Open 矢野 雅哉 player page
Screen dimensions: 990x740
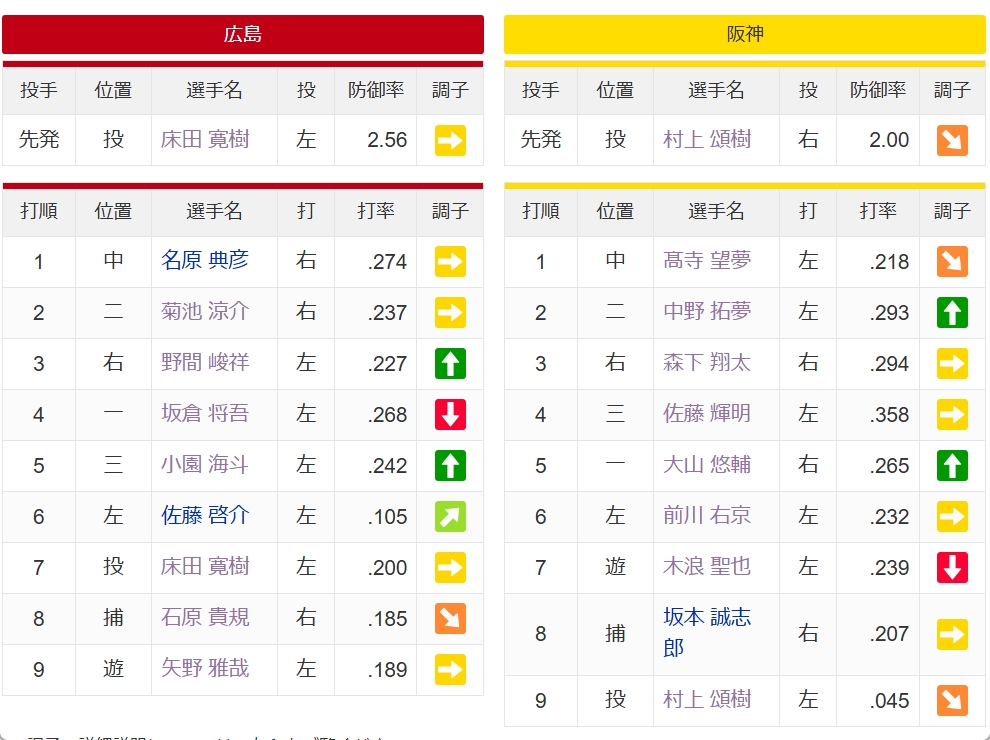pyautogui.click(x=205, y=669)
